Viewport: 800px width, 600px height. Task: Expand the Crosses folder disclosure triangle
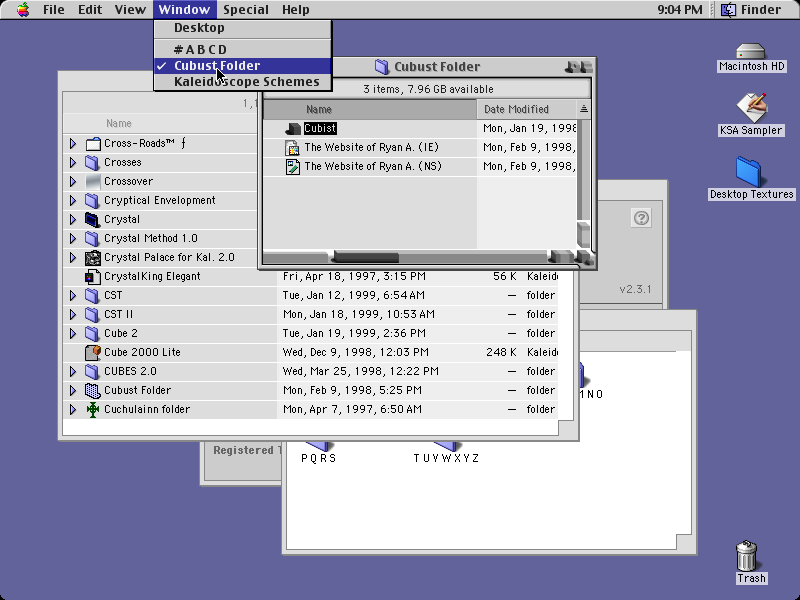coord(73,162)
